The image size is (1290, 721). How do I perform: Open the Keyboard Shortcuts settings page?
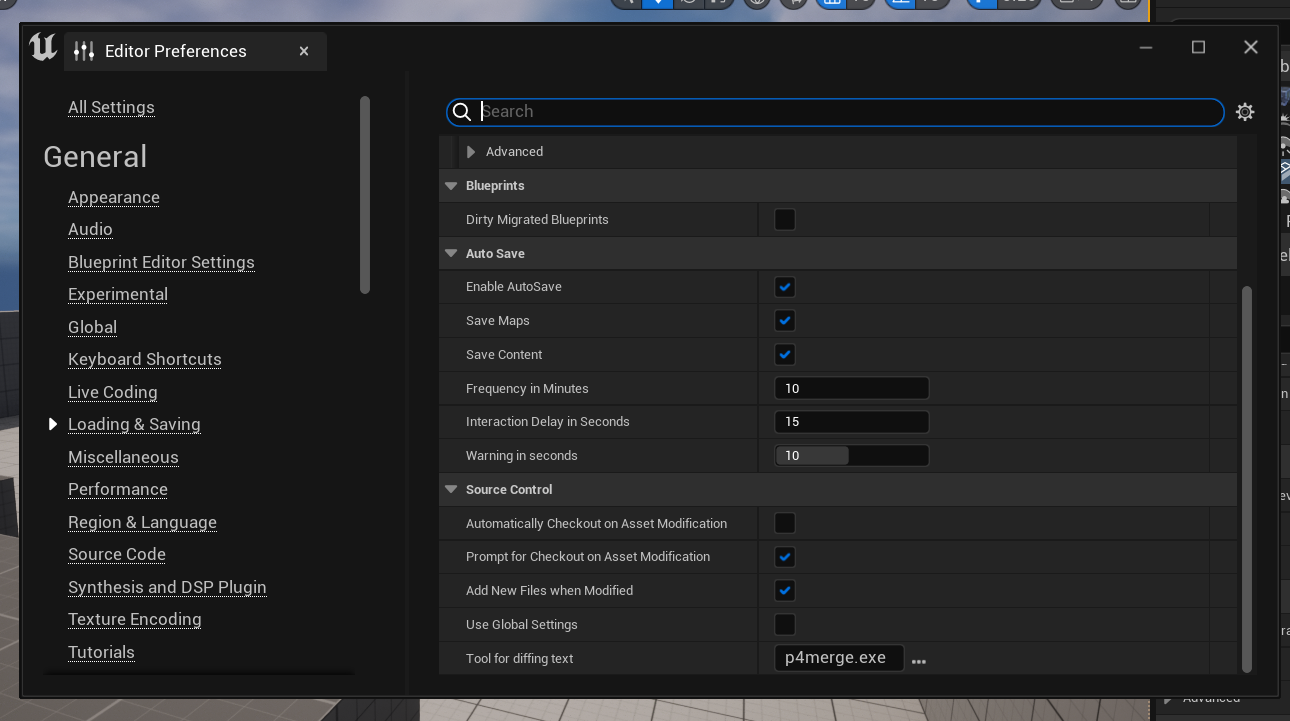[x=145, y=359]
